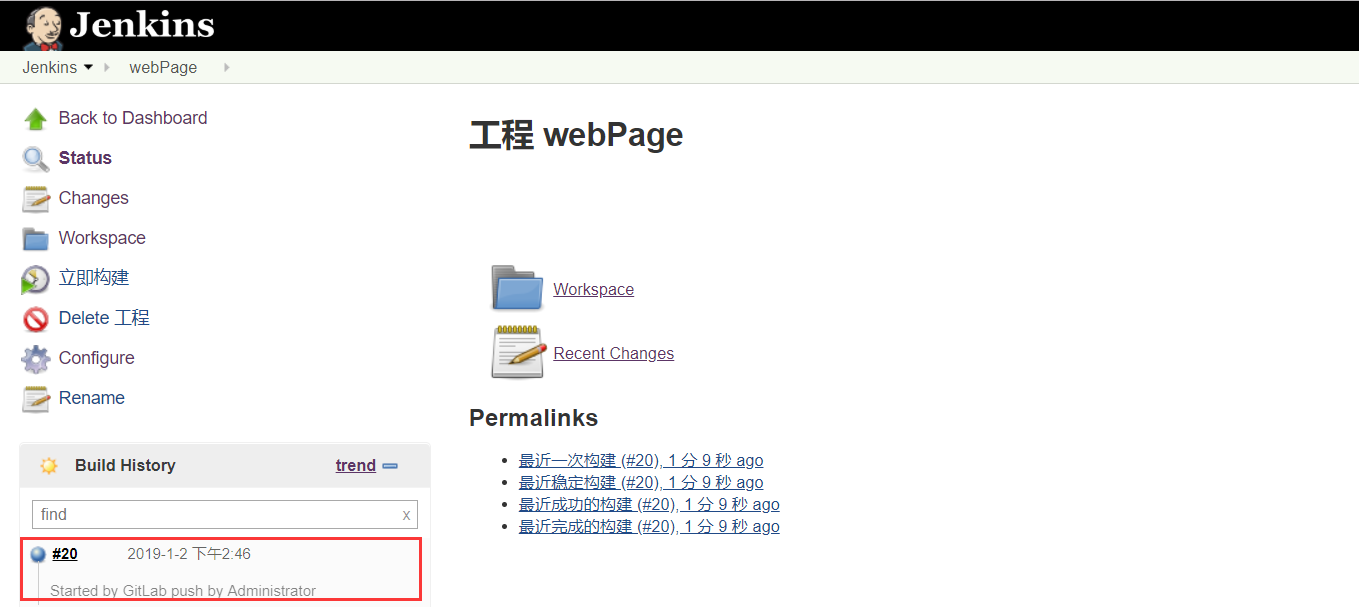Select Delete 工程 in the sidebar
Viewport: 1359px width, 607px height.
tap(104, 318)
